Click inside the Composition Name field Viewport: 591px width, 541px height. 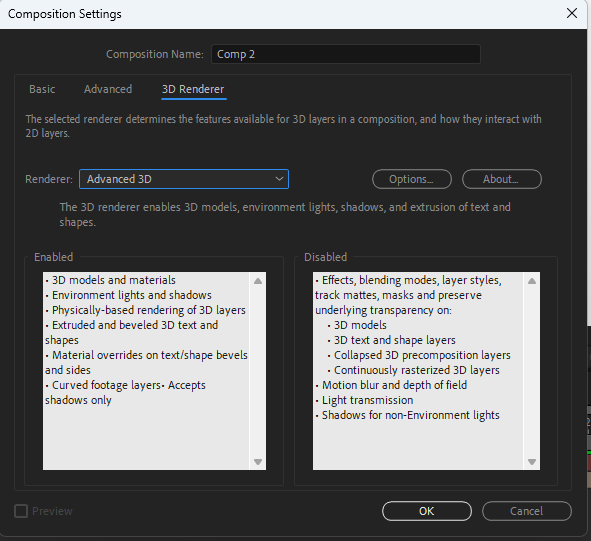(x=346, y=54)
